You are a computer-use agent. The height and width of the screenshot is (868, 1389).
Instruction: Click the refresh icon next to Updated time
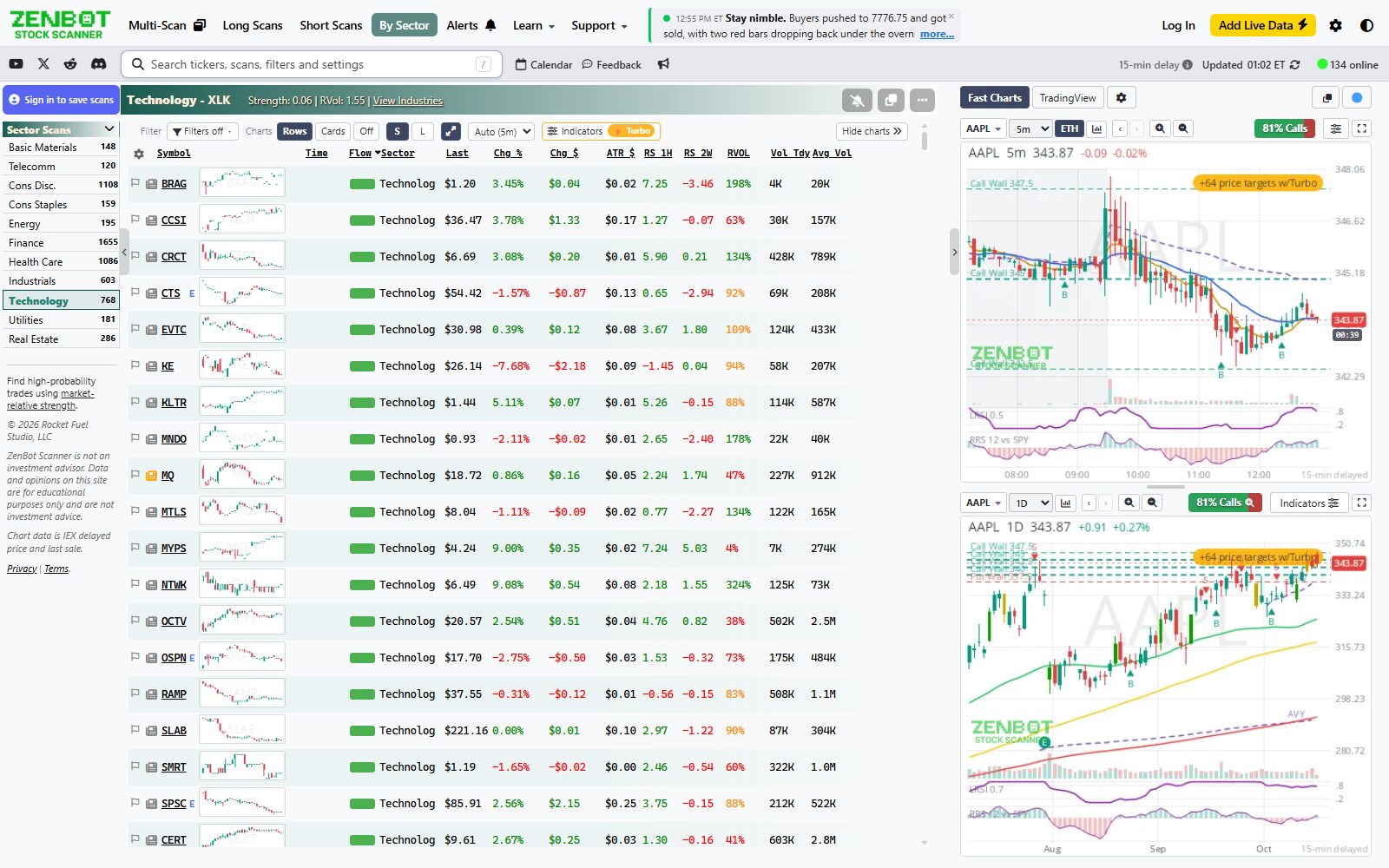pos(1295,64)
